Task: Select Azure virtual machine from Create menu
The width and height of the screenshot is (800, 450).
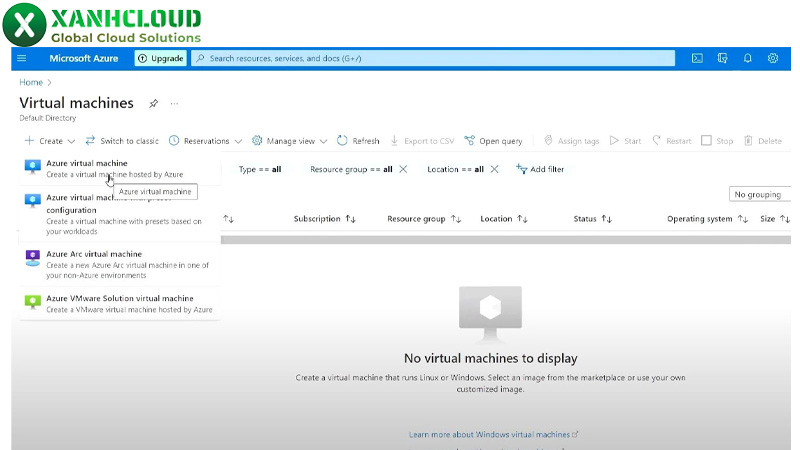Action: point(120,168)
